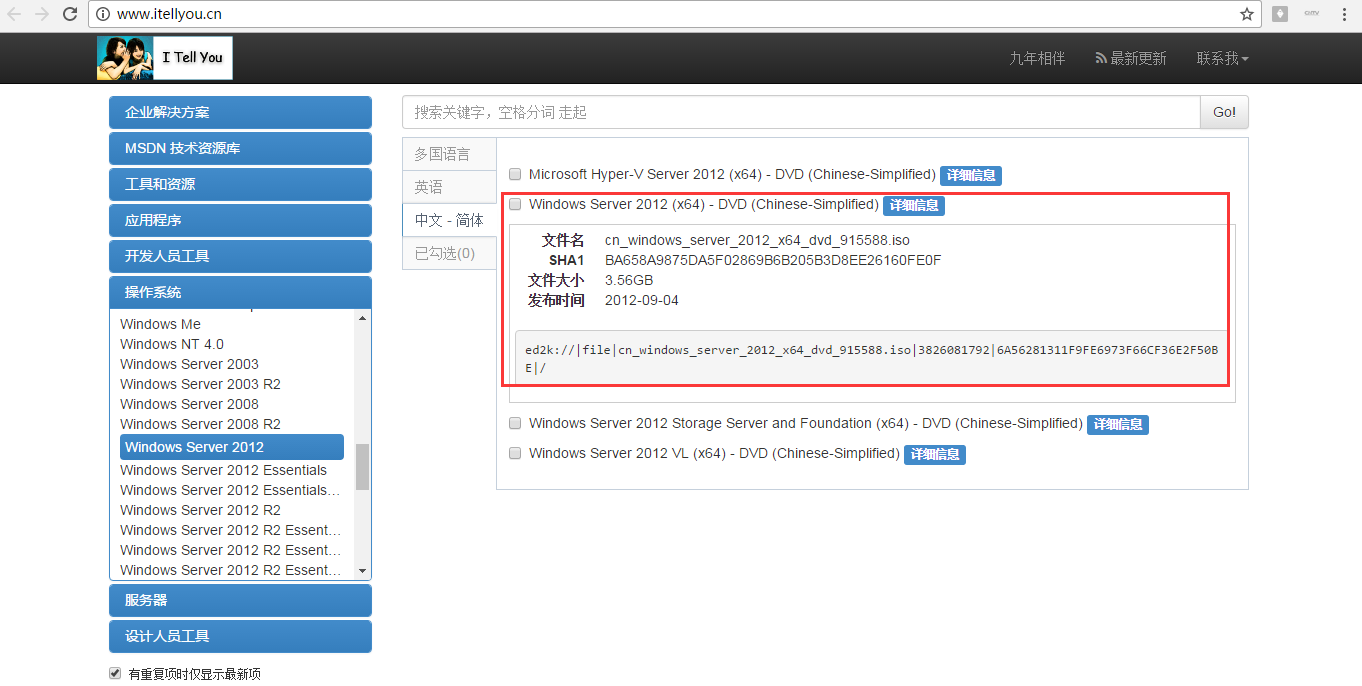Click file name cn_windows_server_2012_x64_dvd_915588.iso

(x=757, y=240)
